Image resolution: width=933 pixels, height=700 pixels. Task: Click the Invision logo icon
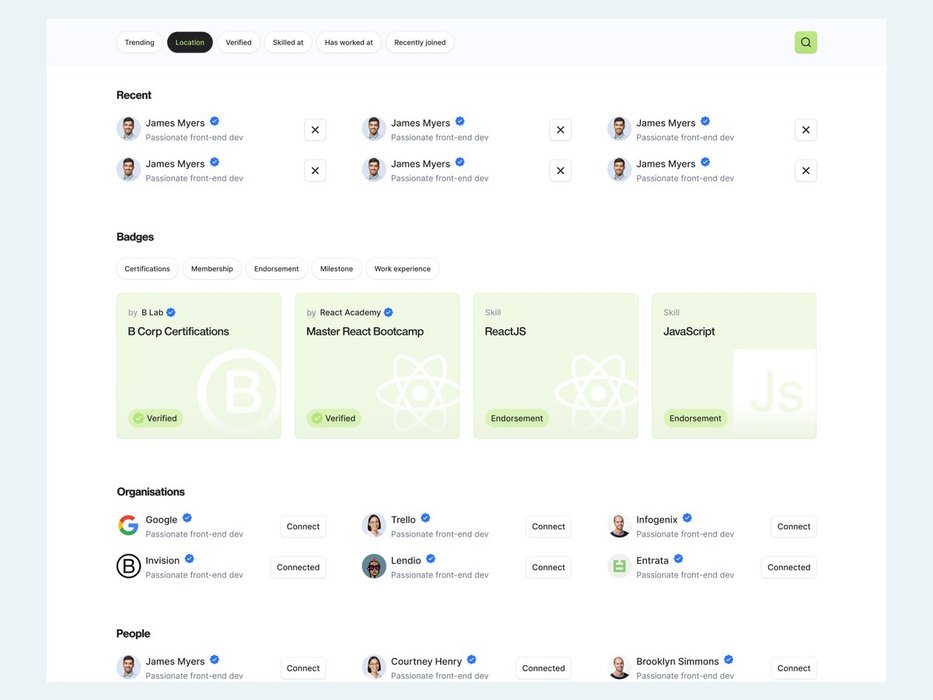pos(128,567)
